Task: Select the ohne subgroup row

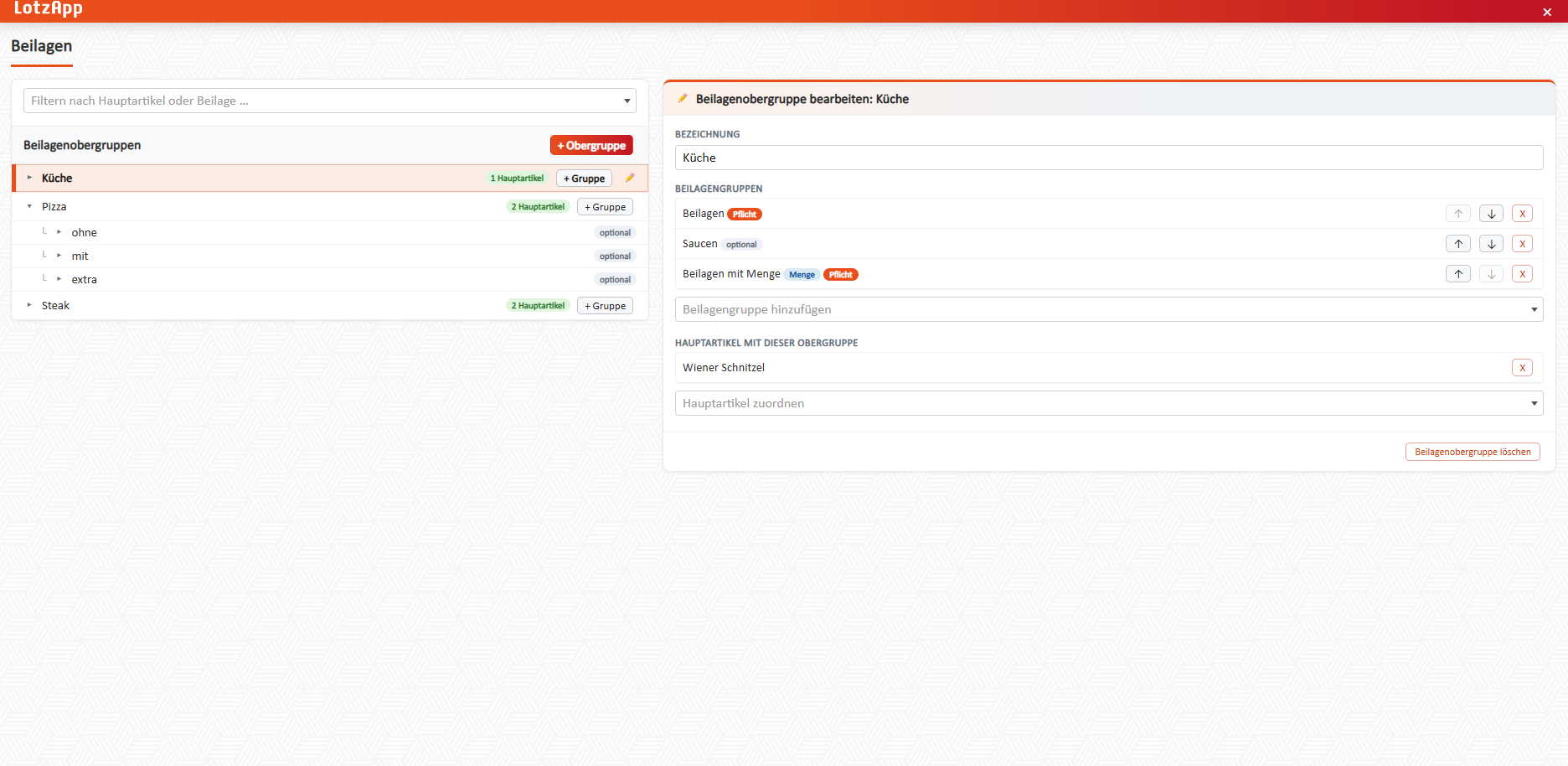Action: point(330,232)
